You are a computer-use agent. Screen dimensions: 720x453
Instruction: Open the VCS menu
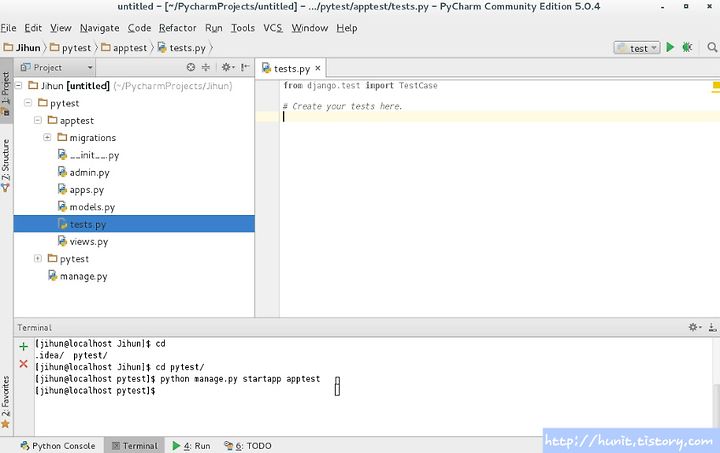(273, 28)
